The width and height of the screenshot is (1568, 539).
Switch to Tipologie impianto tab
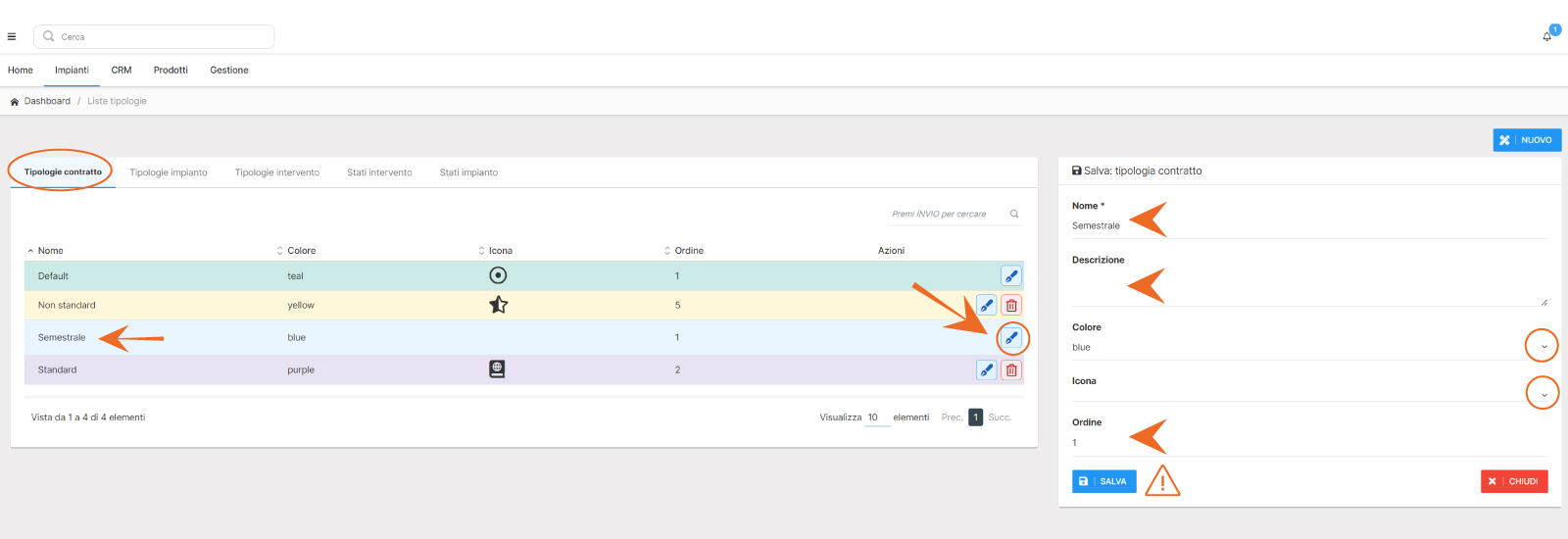(x=169, y=172)
